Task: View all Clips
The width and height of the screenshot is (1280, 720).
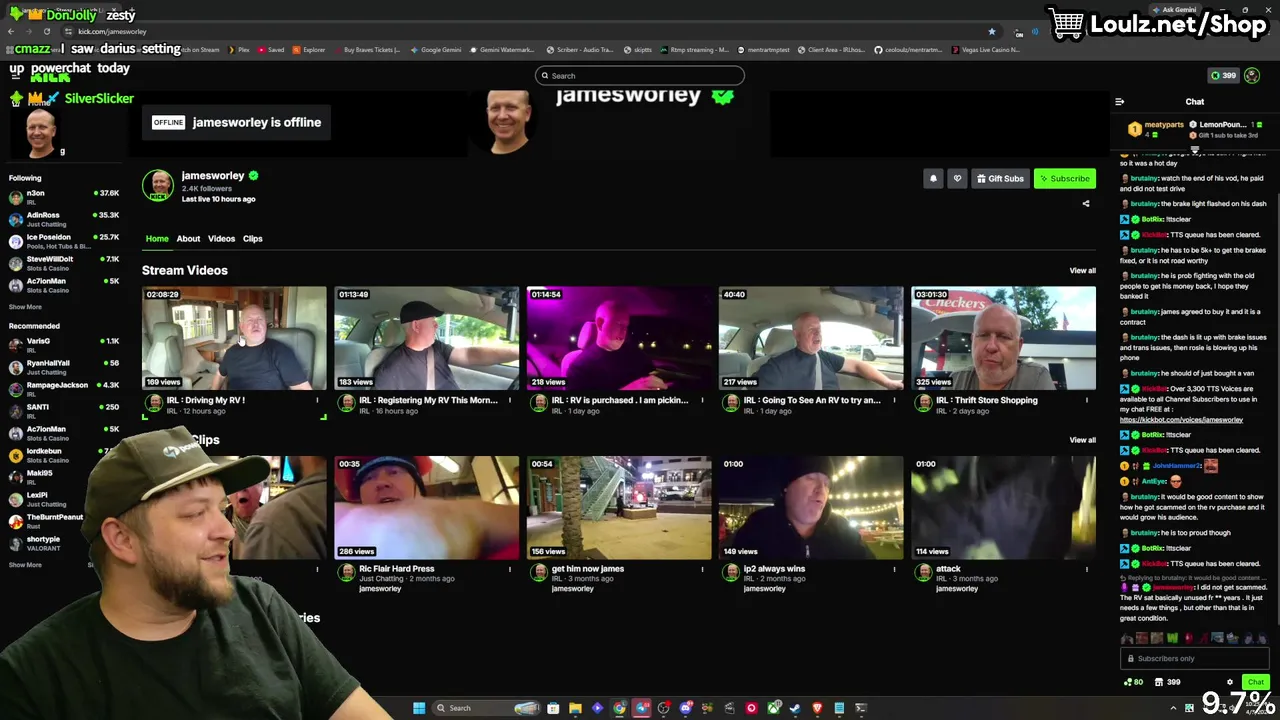Action: pos(1082,440)
